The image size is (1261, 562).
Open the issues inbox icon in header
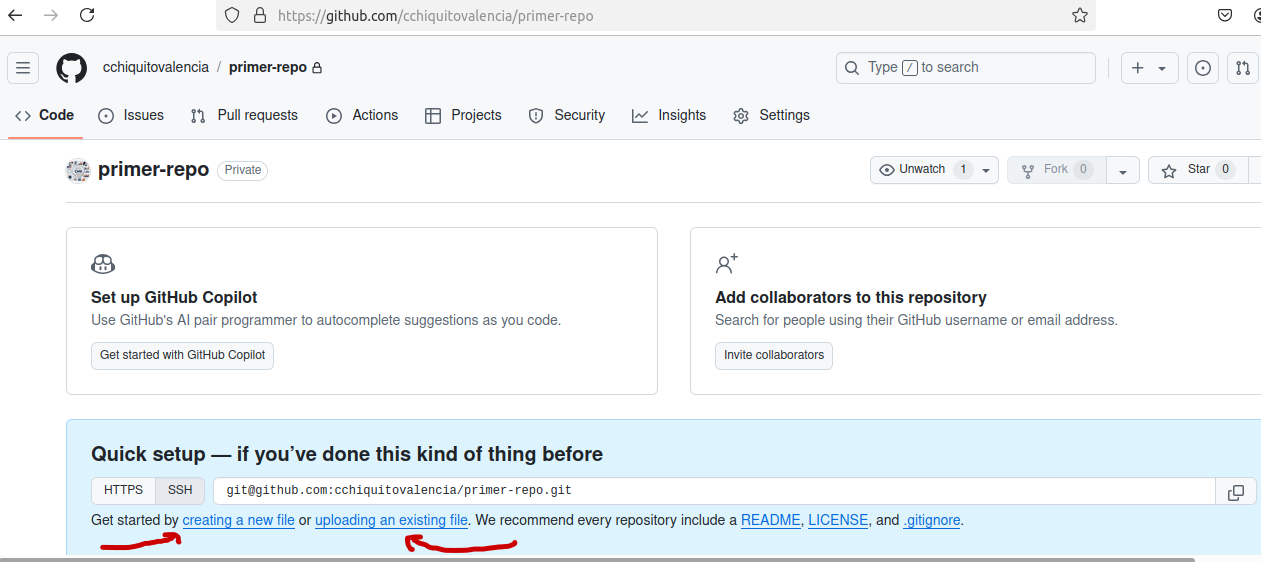tap(1203, 68)
